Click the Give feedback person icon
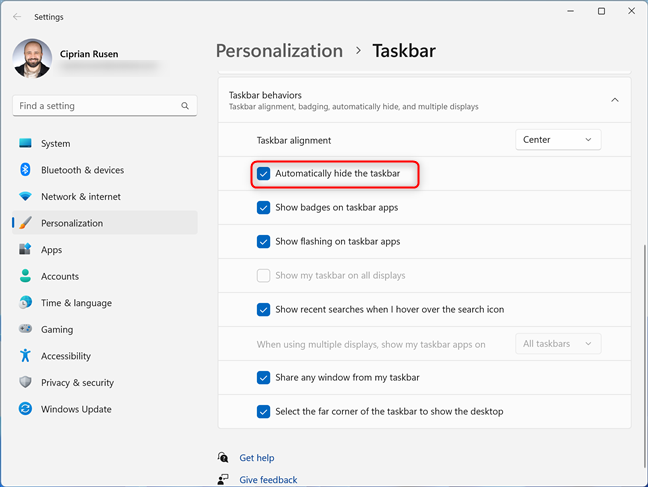This screenshot has width=648, height=487. point(223,479)
